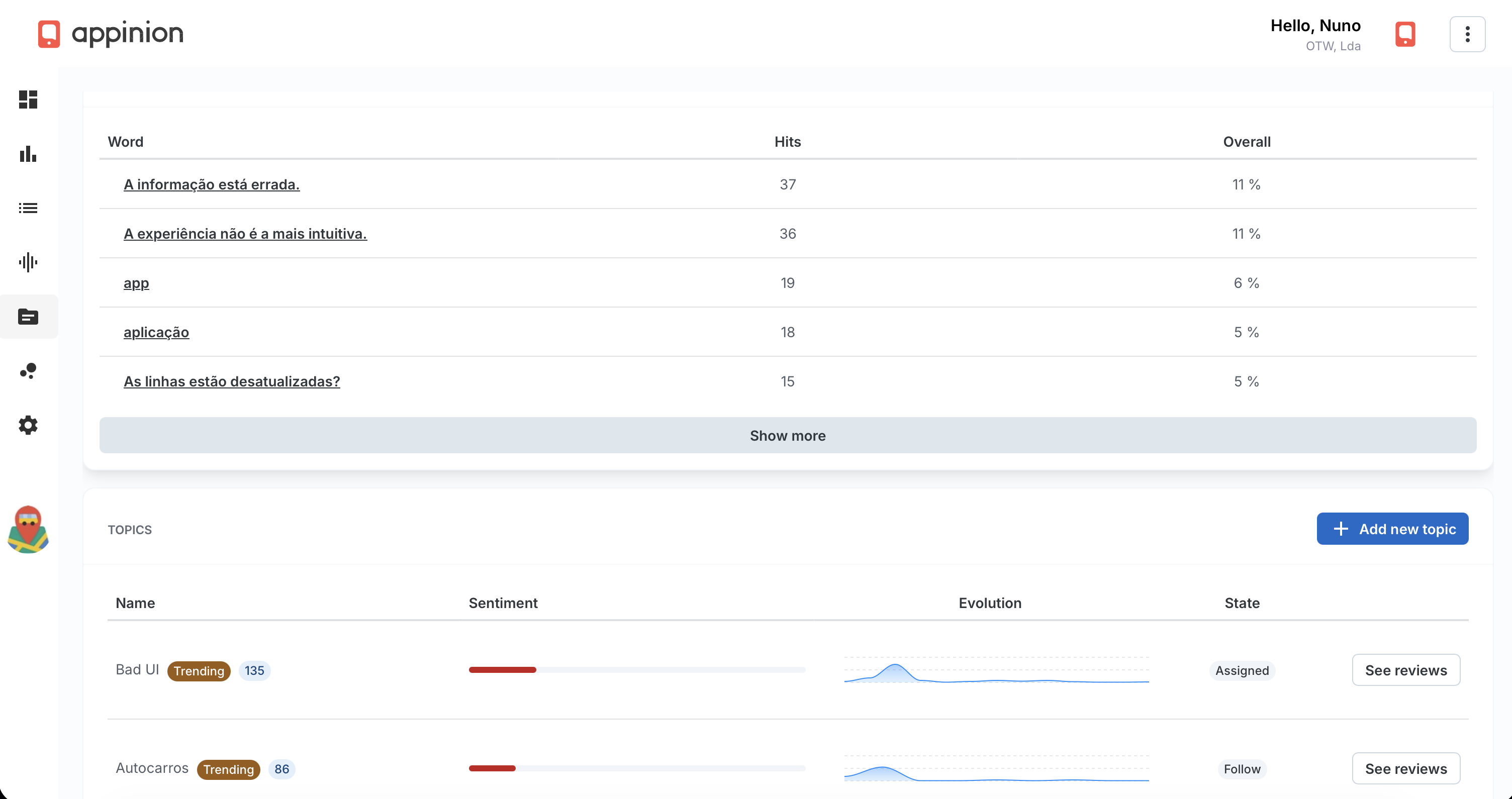The height and width of the screenshot is (799, 1512).
Task: Click the Sentiment column header
Action: 503,603
